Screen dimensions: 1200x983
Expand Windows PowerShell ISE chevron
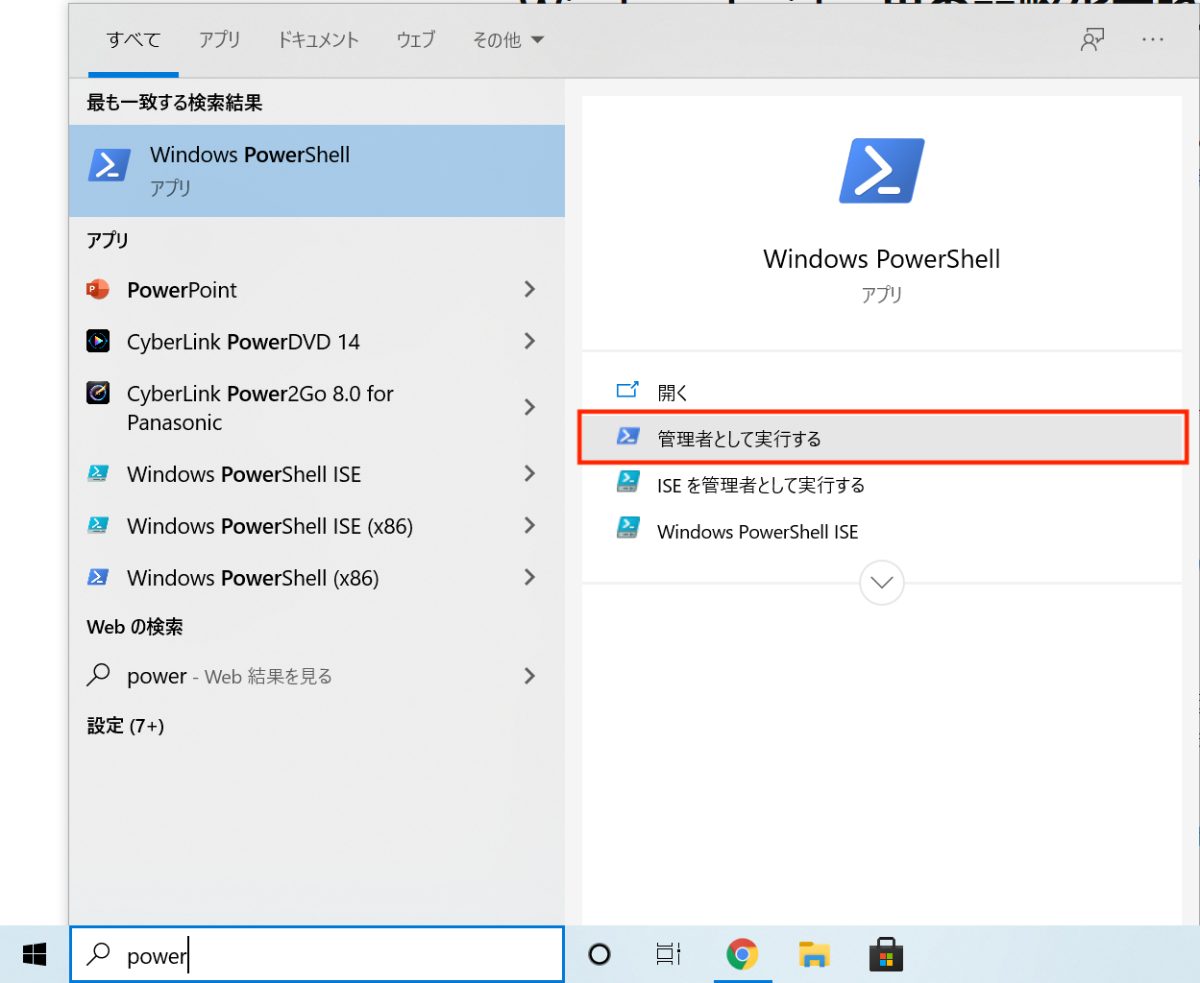[530, 474]
